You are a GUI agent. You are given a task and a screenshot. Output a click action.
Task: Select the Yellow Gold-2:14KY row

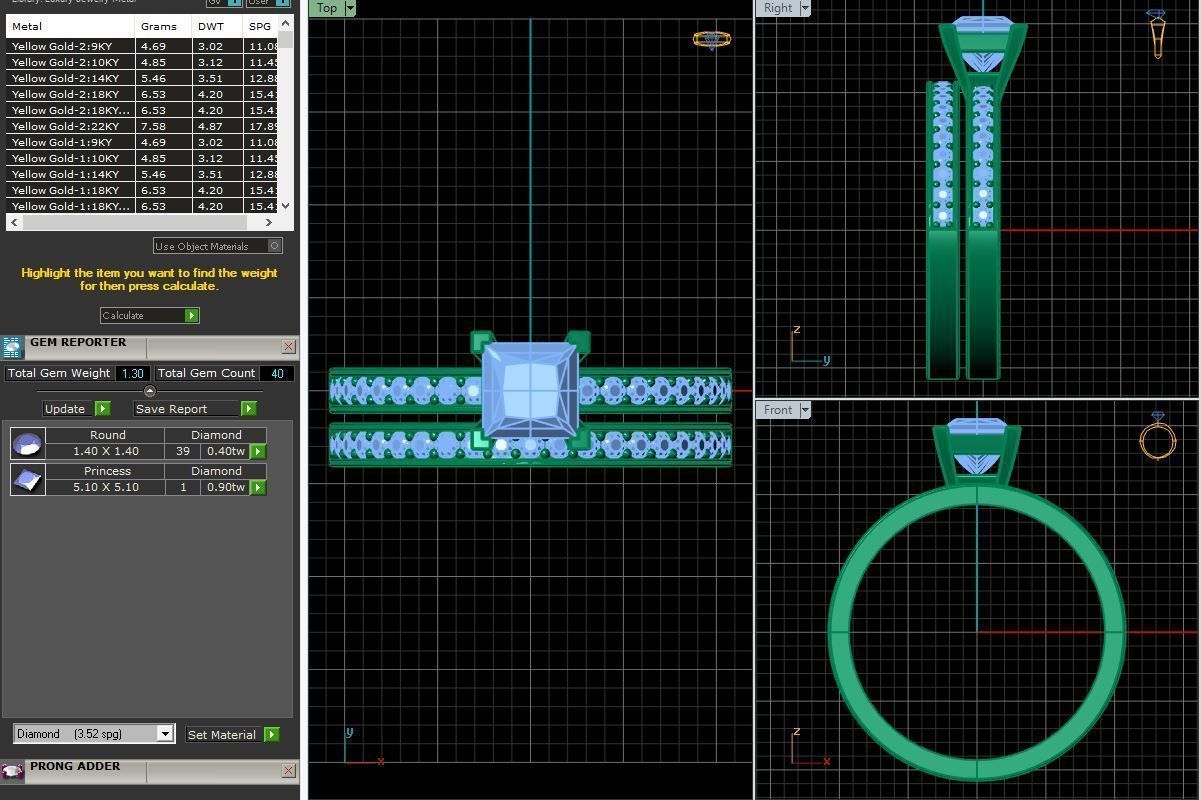[x=142, y=78]
